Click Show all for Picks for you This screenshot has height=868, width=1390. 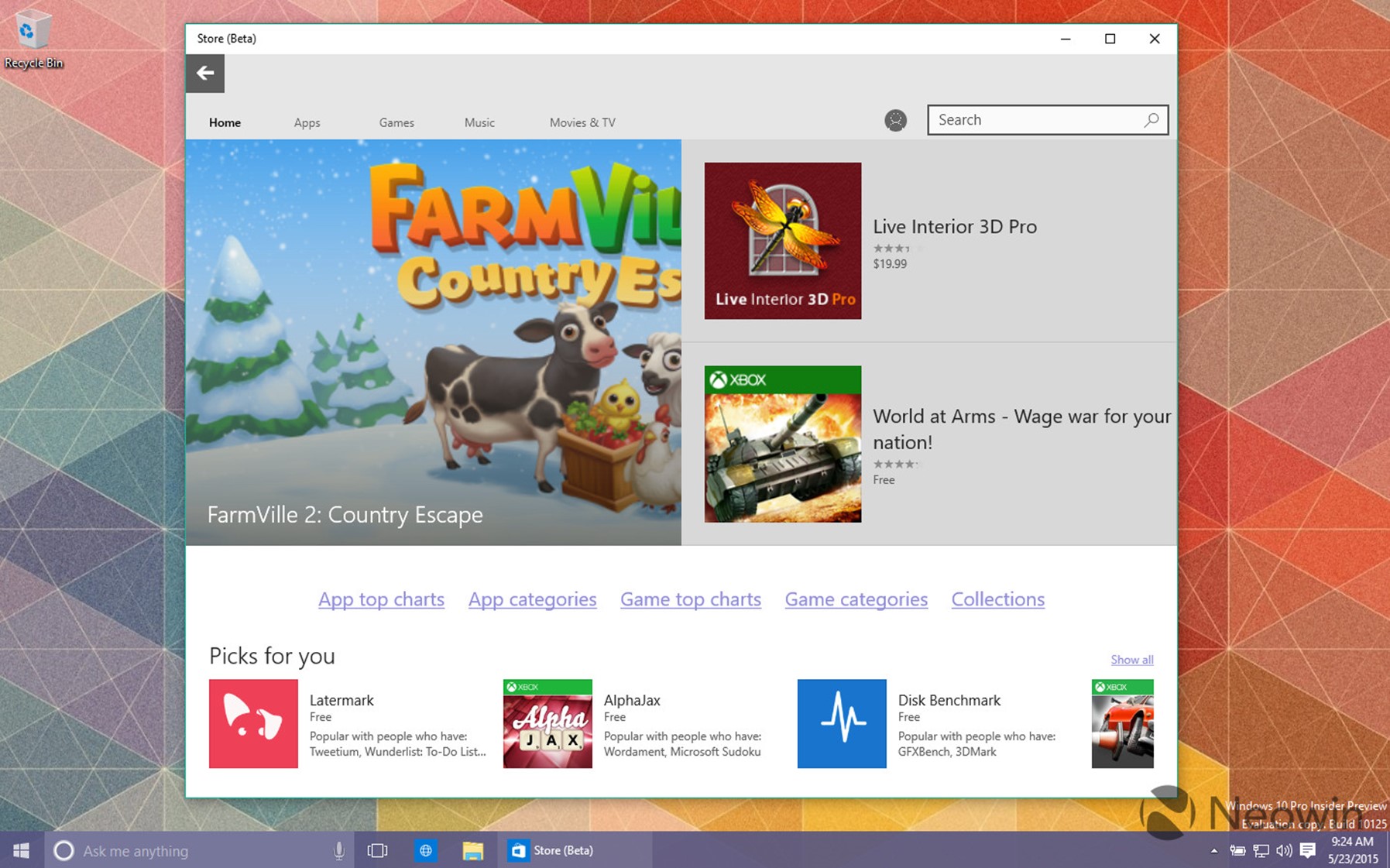[1131, 660]
